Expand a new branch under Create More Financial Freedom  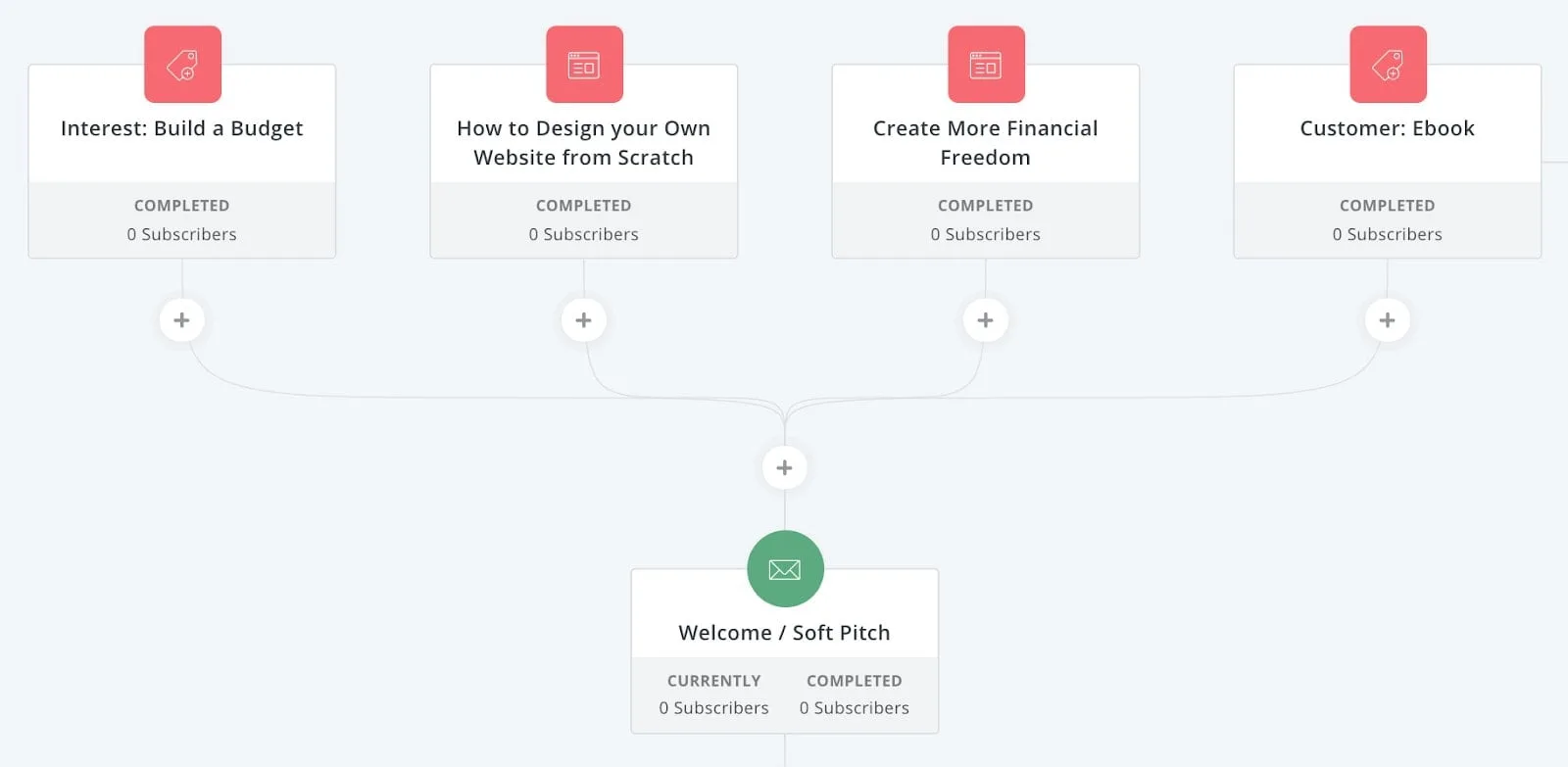click(986, 319)
